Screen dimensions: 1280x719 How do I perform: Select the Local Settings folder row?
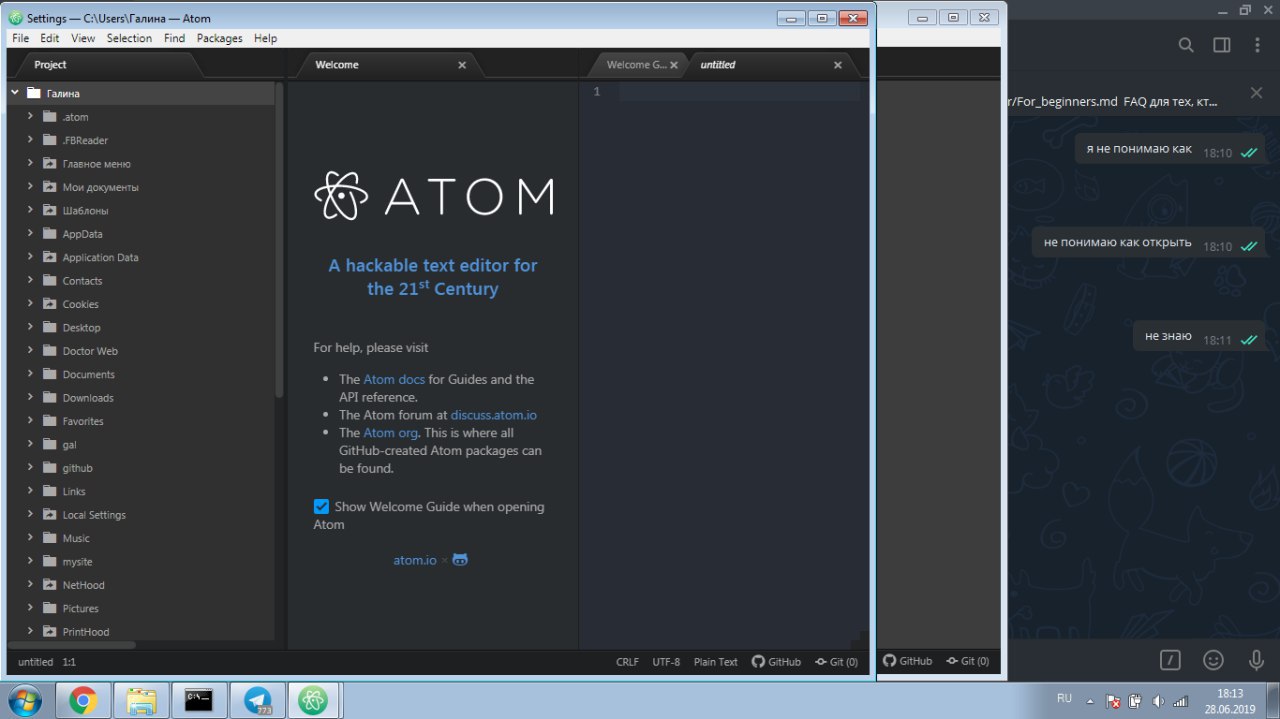click(x=141, y=515)
